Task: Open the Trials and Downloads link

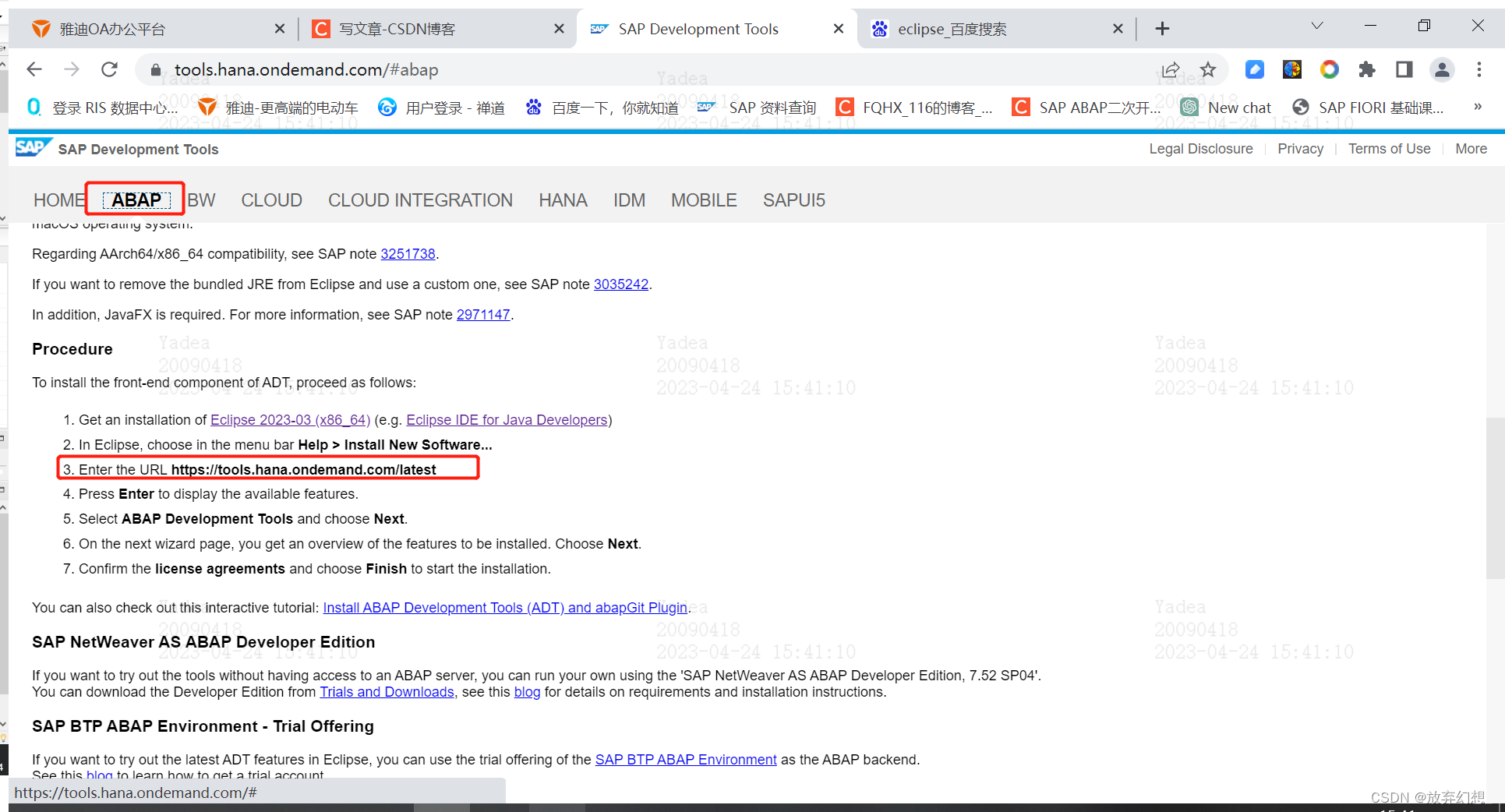Action: [x=387, y=692]
